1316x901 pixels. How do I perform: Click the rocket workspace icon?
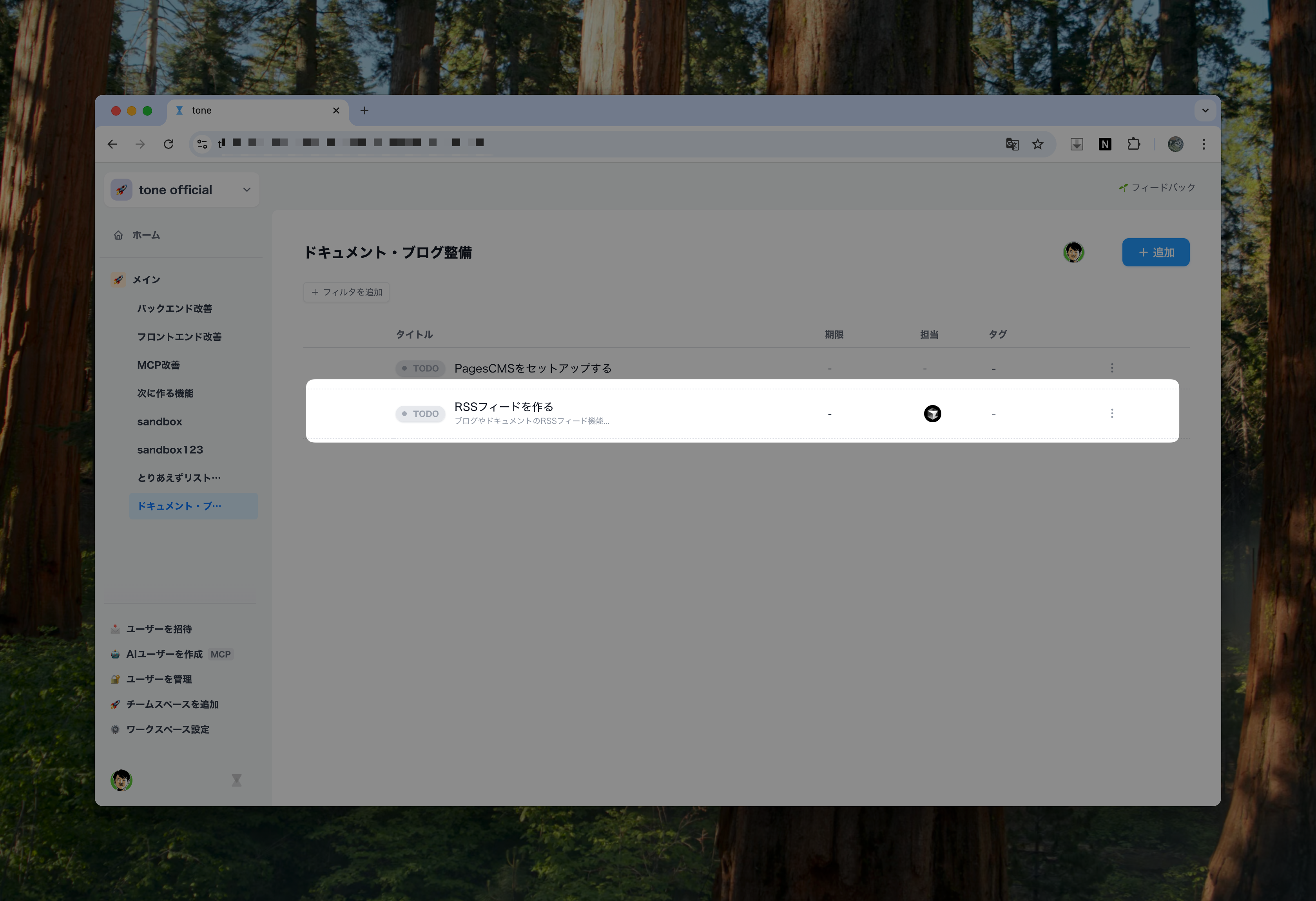[121, 190]
